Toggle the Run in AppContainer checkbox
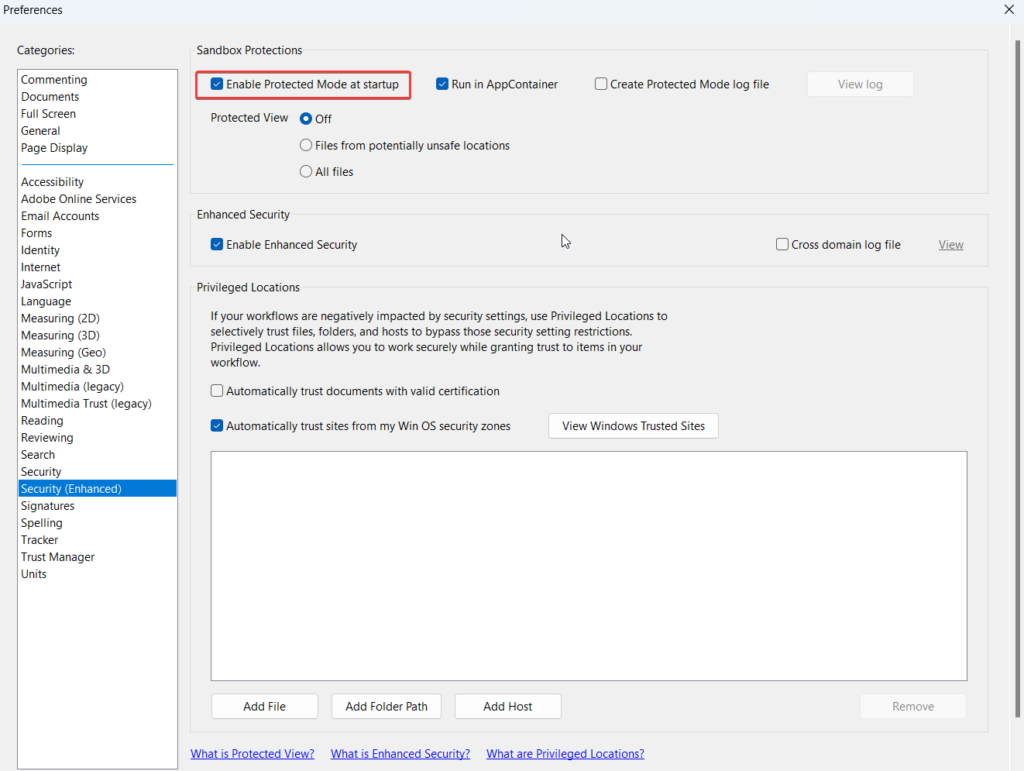Viewport: 1024px width, 771px height. (442, 85)
